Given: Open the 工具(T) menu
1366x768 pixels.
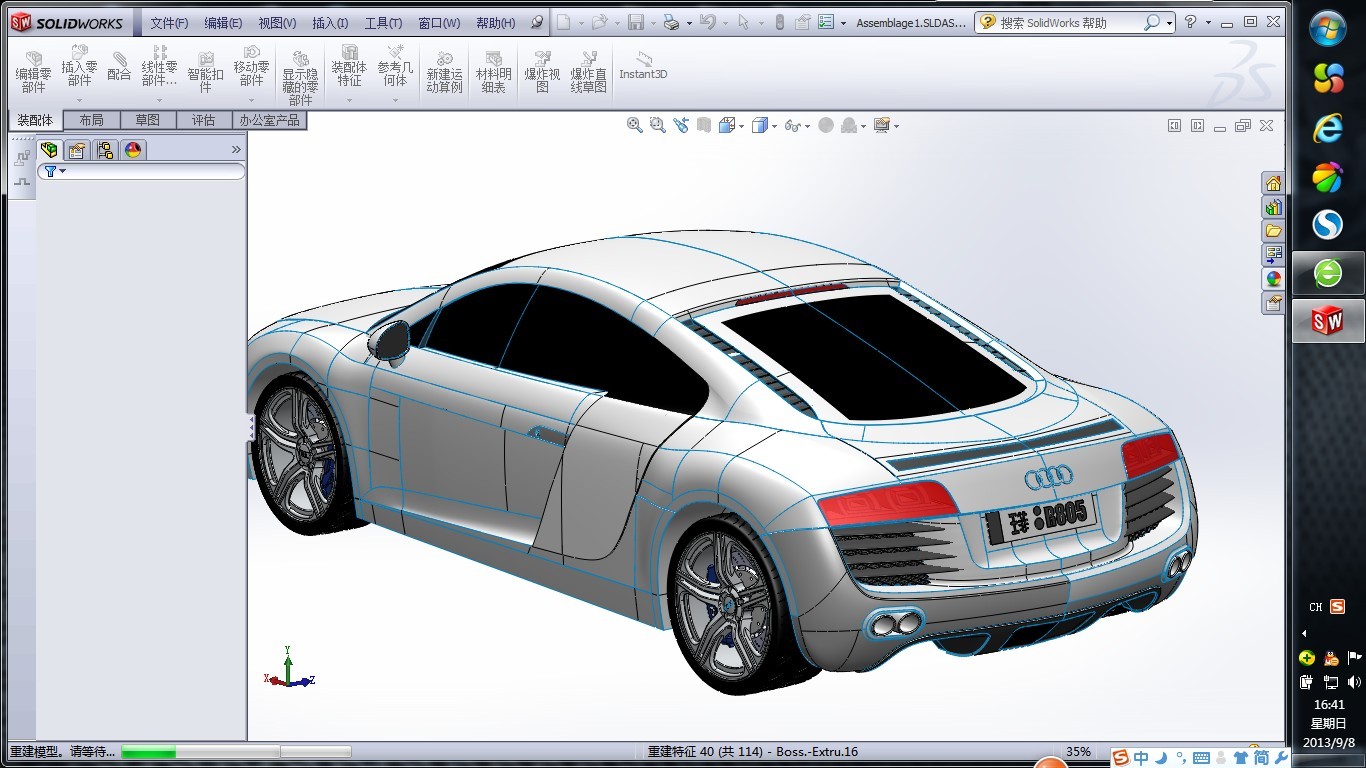Looking at the screenshot, I should pyautogui.click(x=383, y=23).
